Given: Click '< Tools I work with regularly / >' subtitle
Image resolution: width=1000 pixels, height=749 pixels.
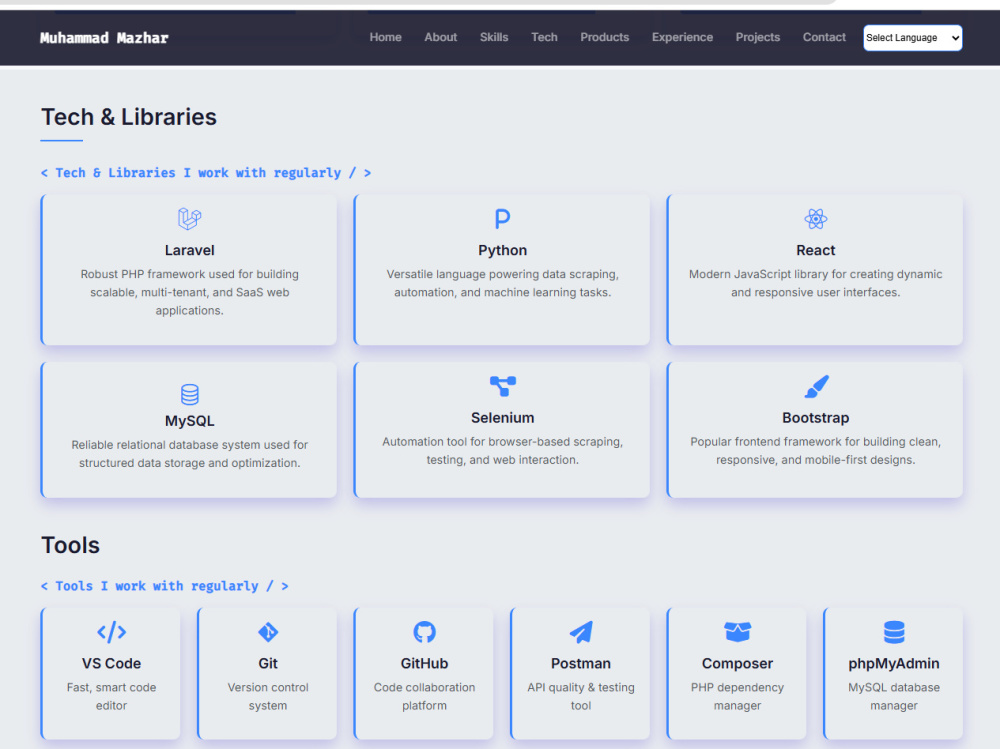Looking at the screenshot, I should (165, 586).
